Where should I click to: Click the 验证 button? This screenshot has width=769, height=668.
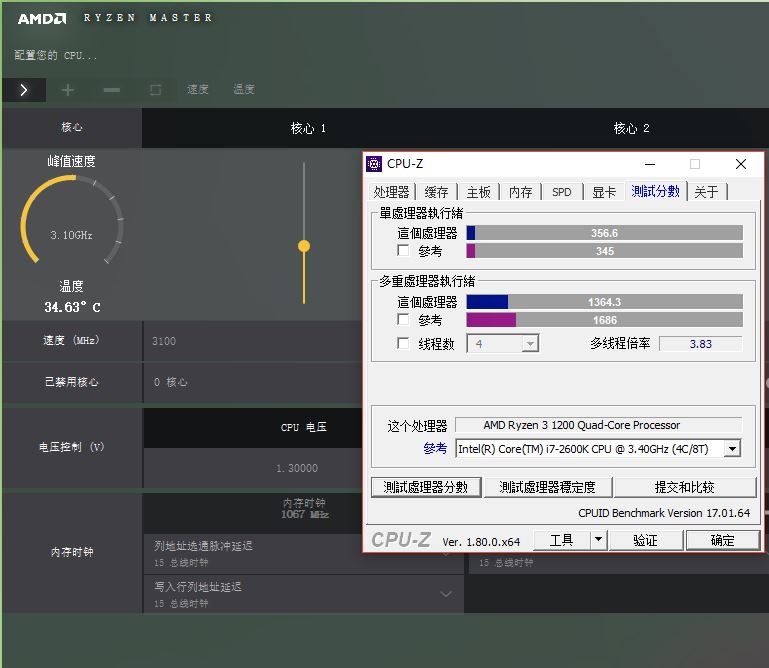point(645,540)
